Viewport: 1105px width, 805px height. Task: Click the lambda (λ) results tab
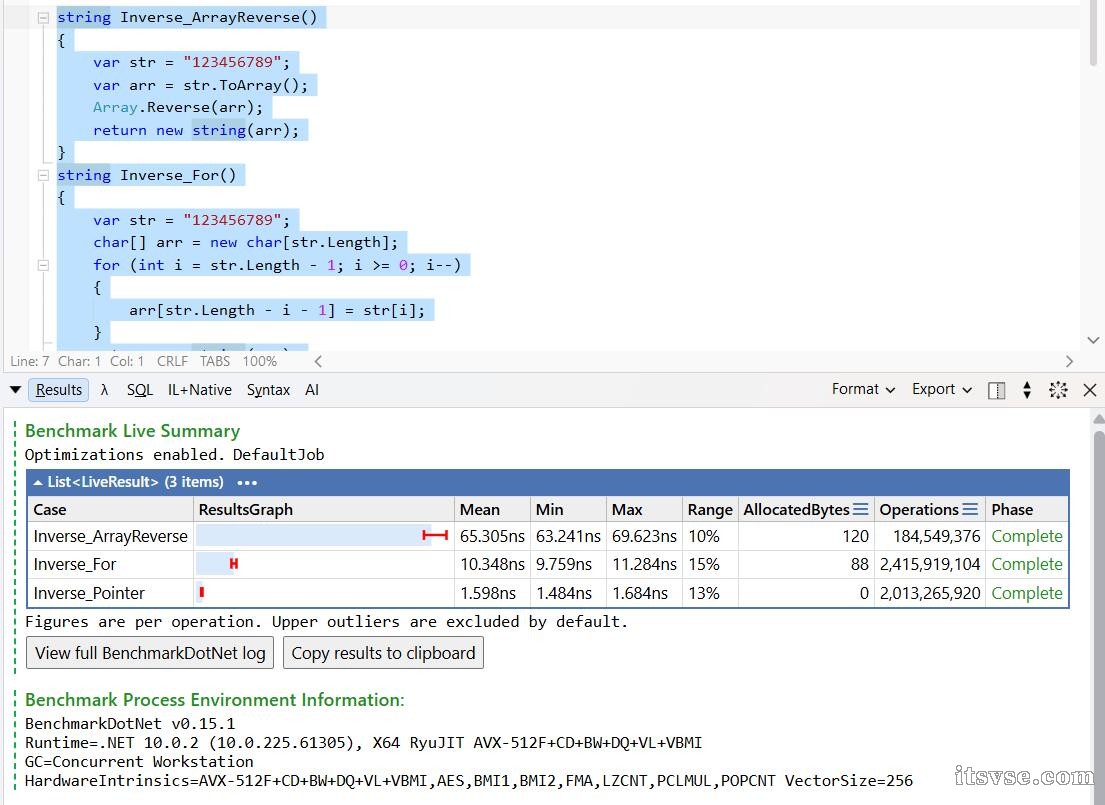[105, 390]
